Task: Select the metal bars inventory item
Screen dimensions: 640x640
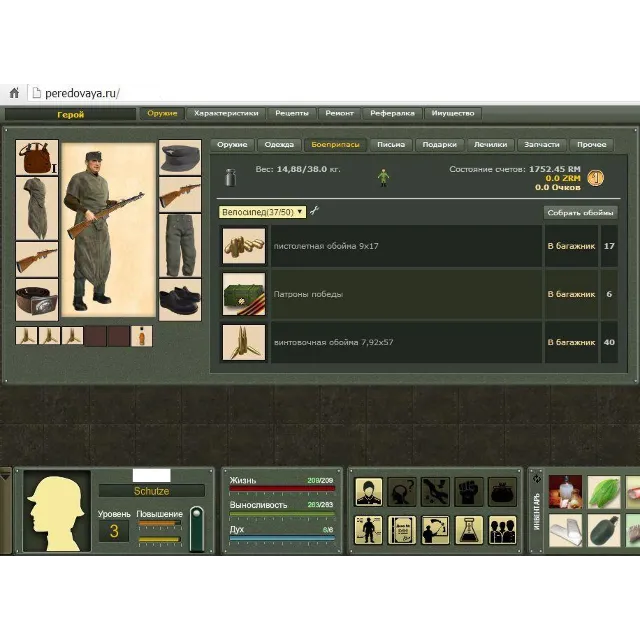Action: pos(565,531)
